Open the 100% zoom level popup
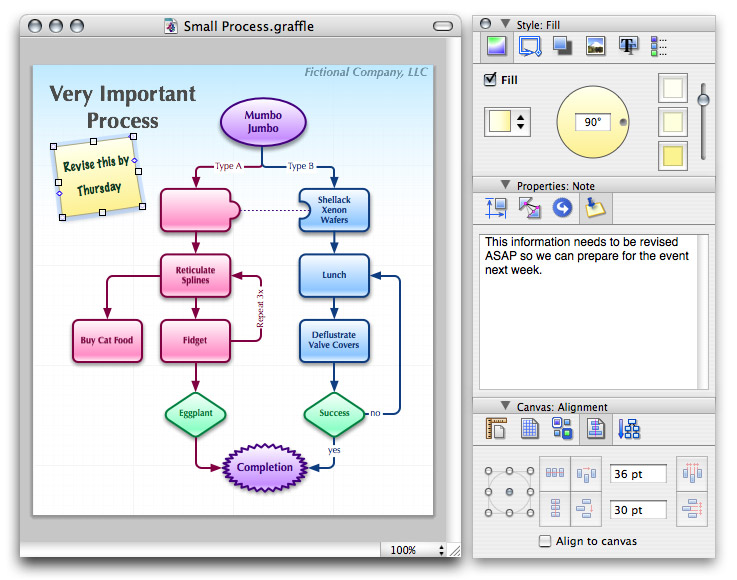 pyautogui.click(x=413, y=550)
